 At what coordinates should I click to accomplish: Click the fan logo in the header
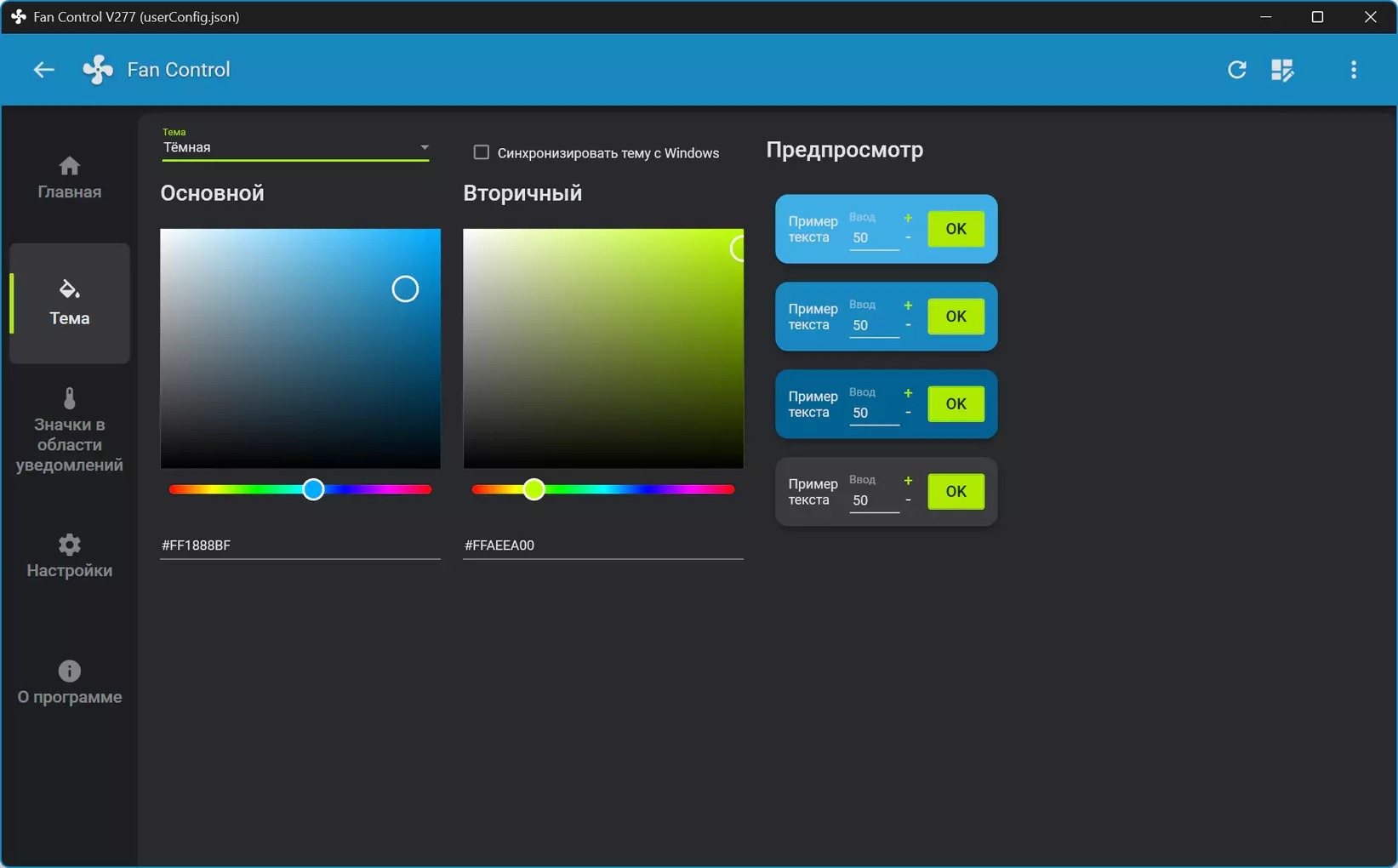click(98, 70)
